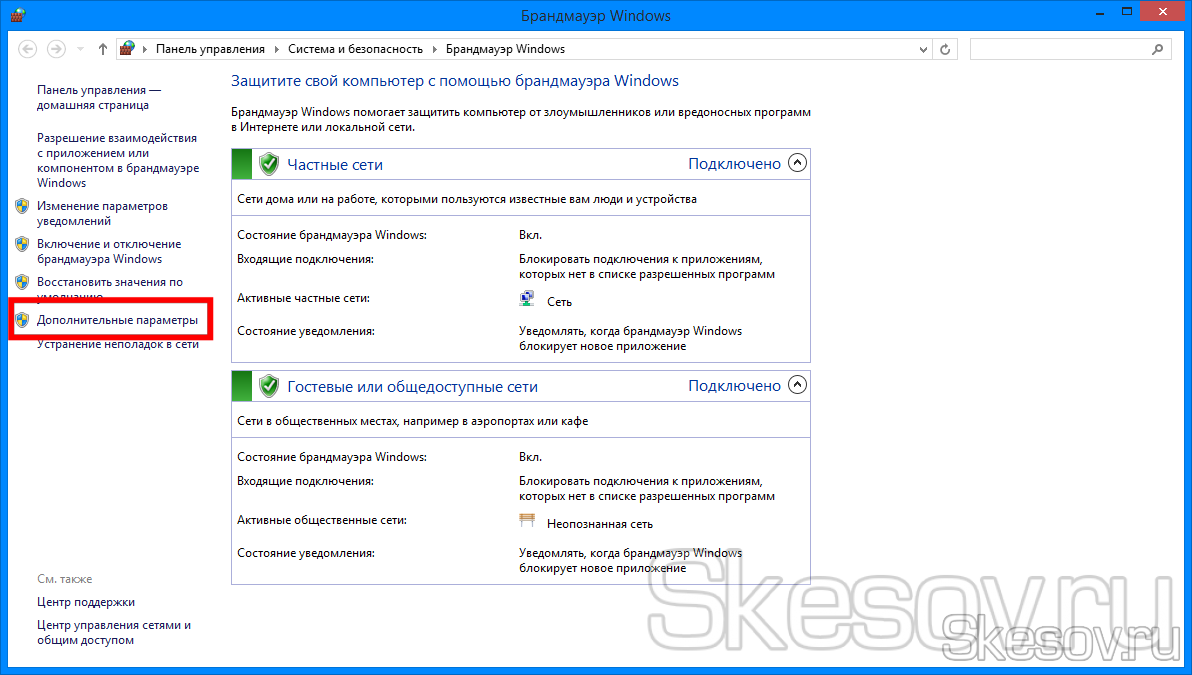This screenshot has width=1192, height=675.
Task: Click Защитите свой компьютер heading
Action: click(455, 81)
